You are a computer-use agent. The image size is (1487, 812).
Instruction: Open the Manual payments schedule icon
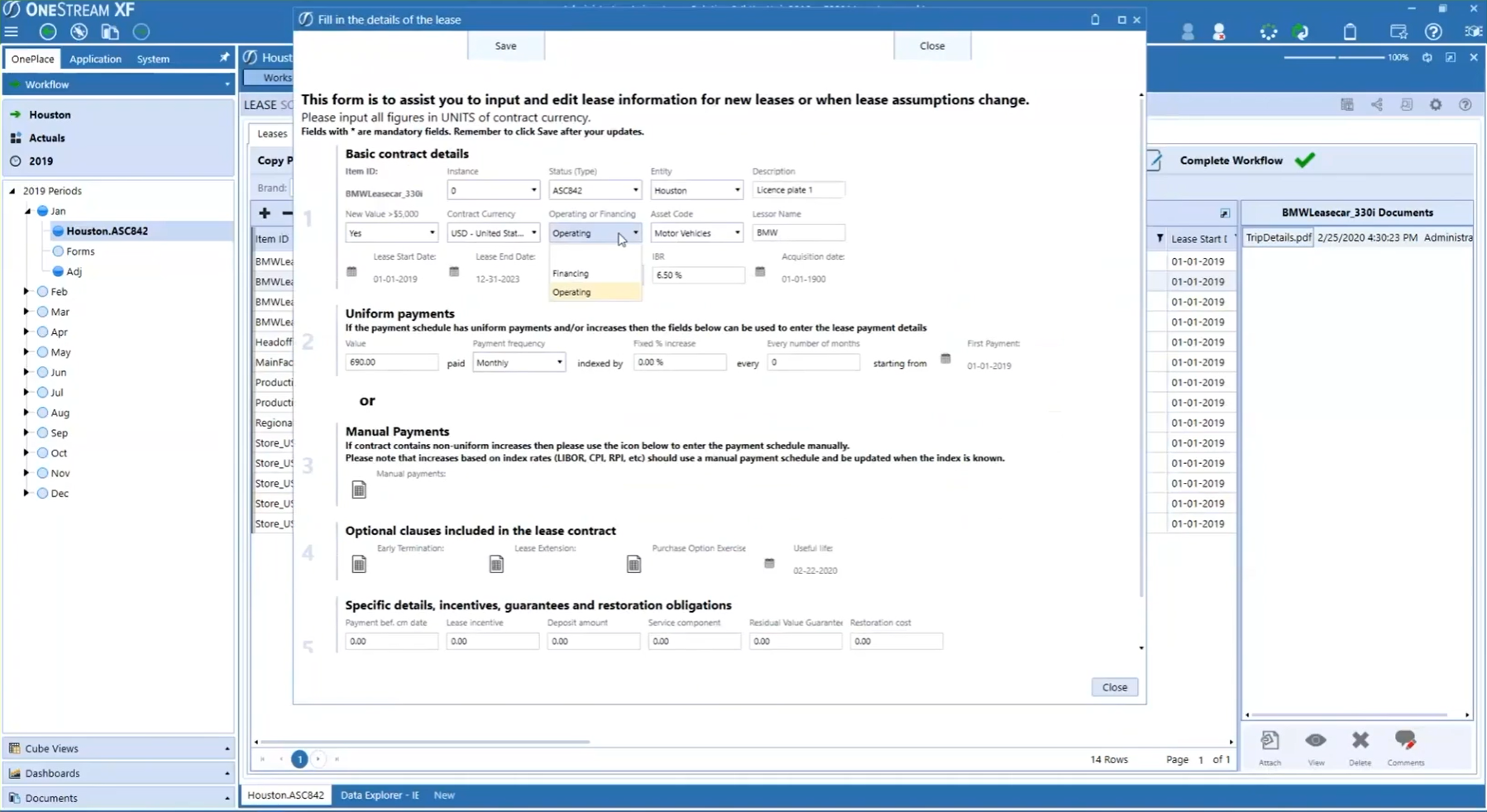359,490
